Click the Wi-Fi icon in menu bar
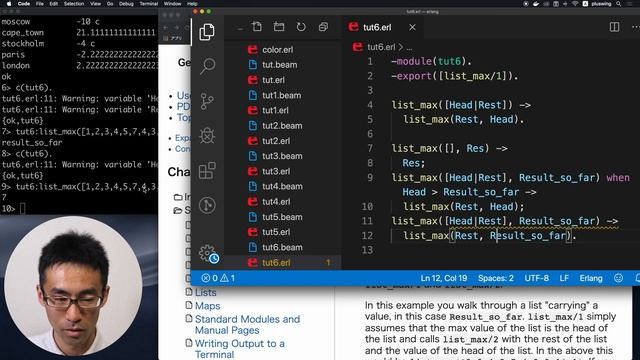Screen dimensions: 640x360 [x=575, y=4]
